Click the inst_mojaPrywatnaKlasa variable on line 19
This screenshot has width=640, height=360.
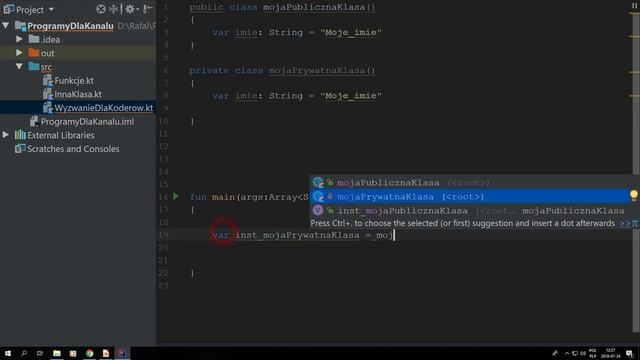pos(297,235)
